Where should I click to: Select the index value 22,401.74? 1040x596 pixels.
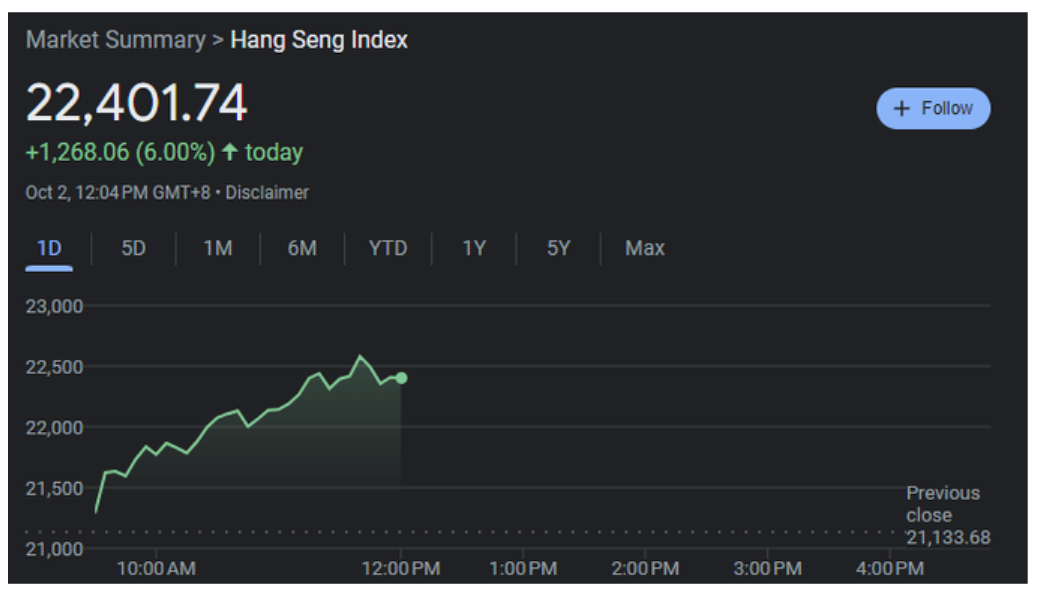point(137,103)
